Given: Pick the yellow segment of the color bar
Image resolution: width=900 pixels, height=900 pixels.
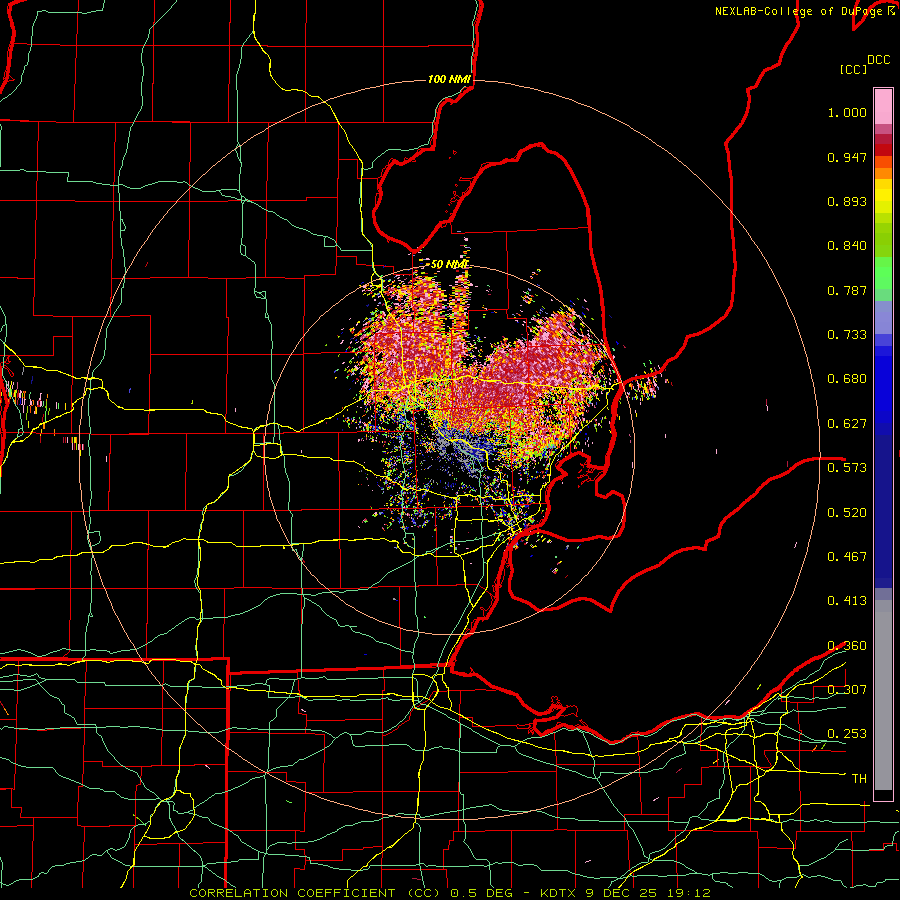Looking at the screenshot, I should [883, 196].
